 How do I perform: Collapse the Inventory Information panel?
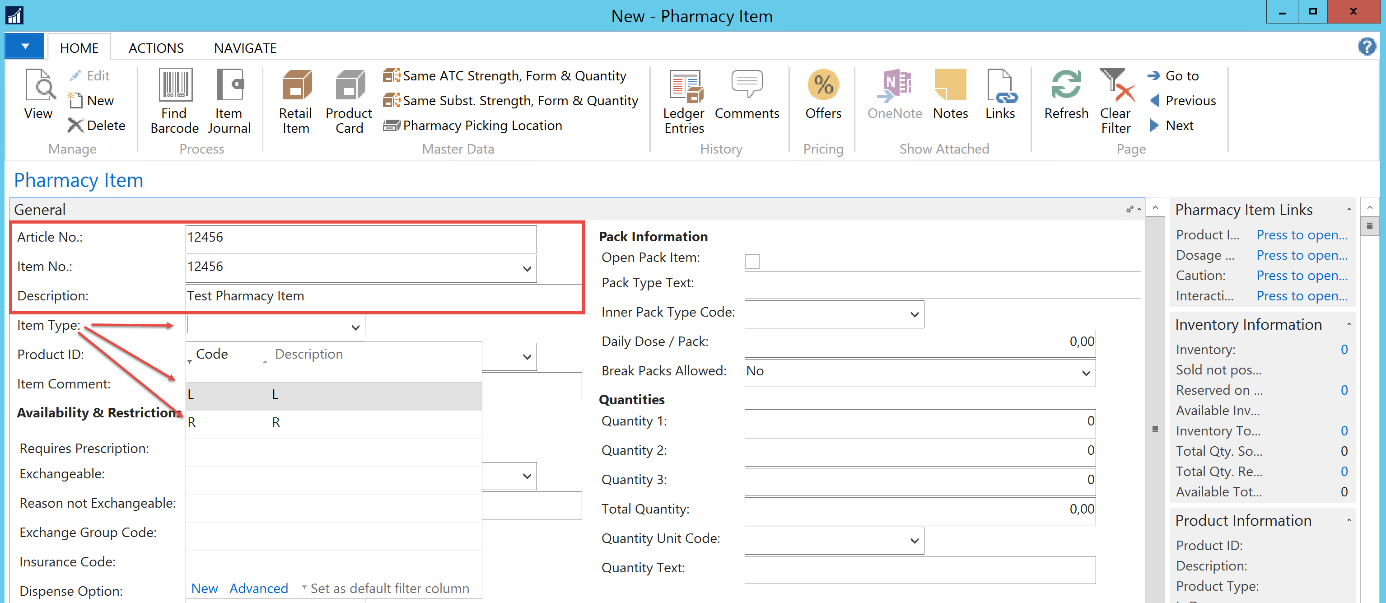pos(1349,325)
